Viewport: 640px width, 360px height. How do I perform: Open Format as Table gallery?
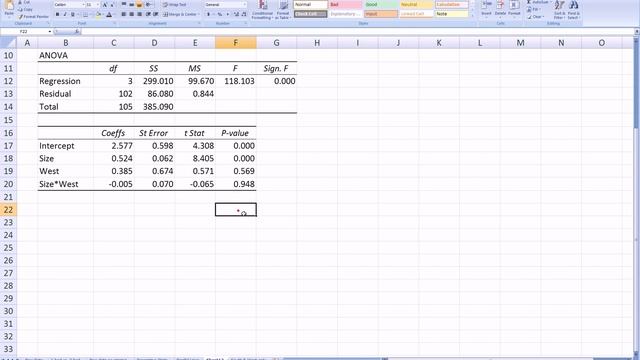(283, 10)
